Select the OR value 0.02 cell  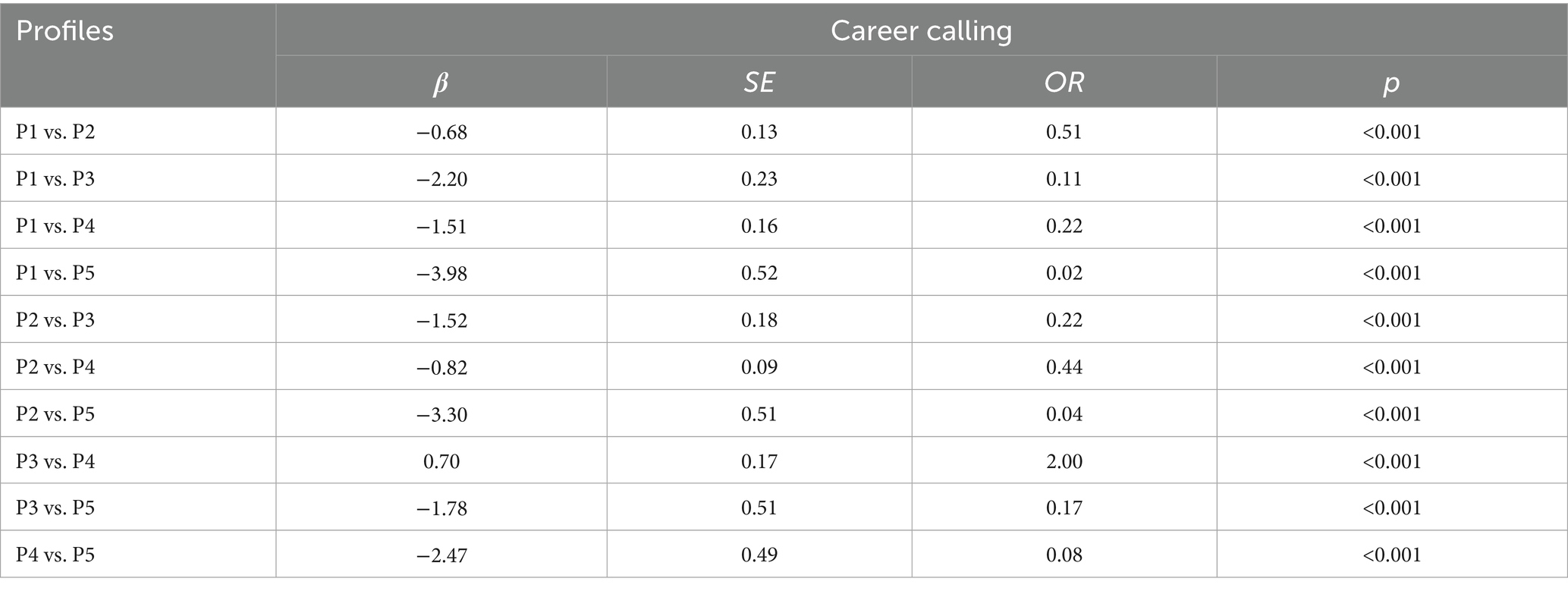tap(1064, 273)
